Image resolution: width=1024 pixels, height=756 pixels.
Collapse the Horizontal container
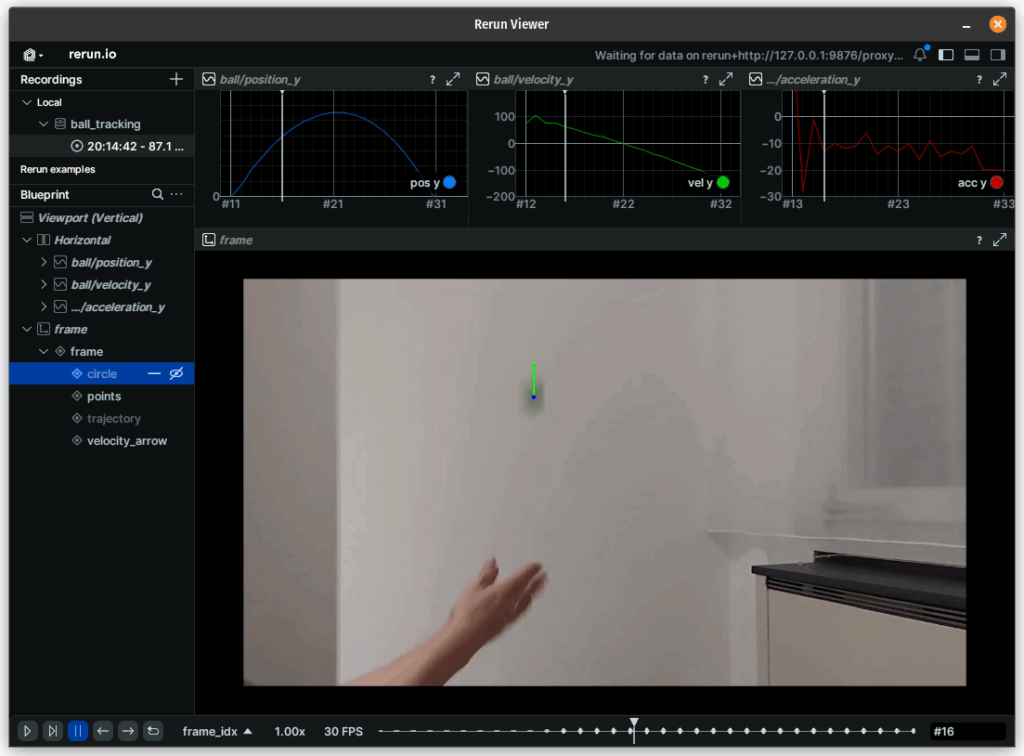(x=27, y=240)
